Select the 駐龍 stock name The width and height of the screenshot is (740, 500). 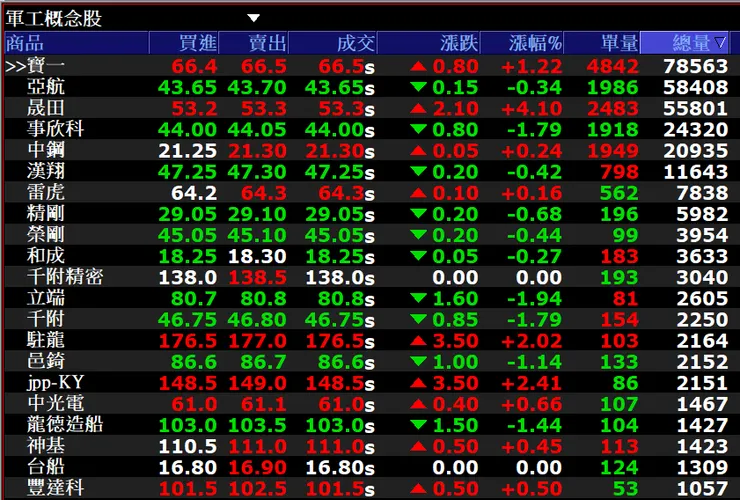pos(46,340)
